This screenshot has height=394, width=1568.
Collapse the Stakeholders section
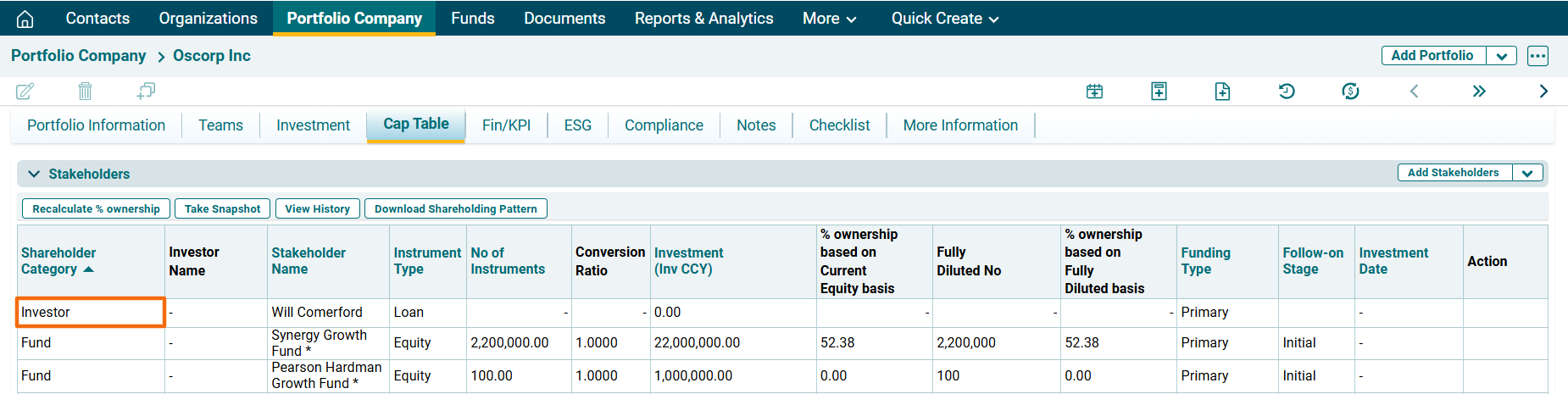pyautogui.click(x=34, y=174)
